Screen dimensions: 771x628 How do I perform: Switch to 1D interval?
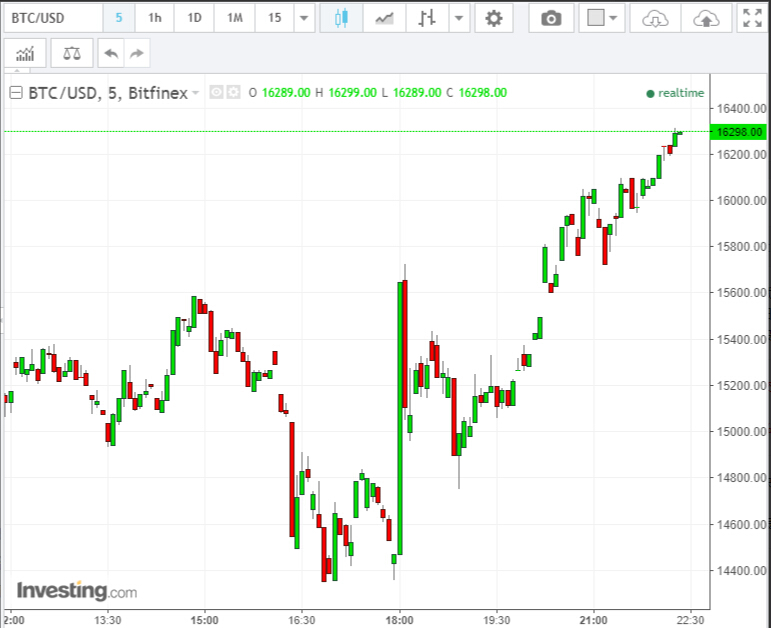pos(194,18)
